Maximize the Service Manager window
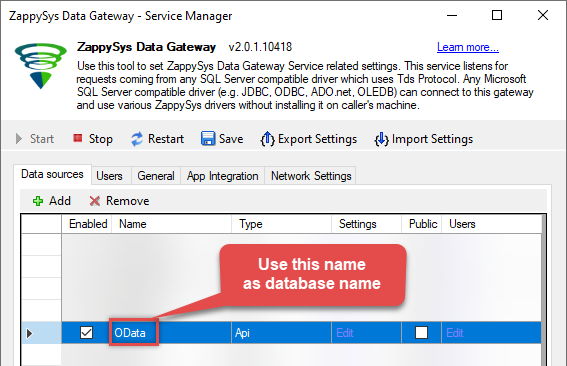 click(x=497, y=15)
